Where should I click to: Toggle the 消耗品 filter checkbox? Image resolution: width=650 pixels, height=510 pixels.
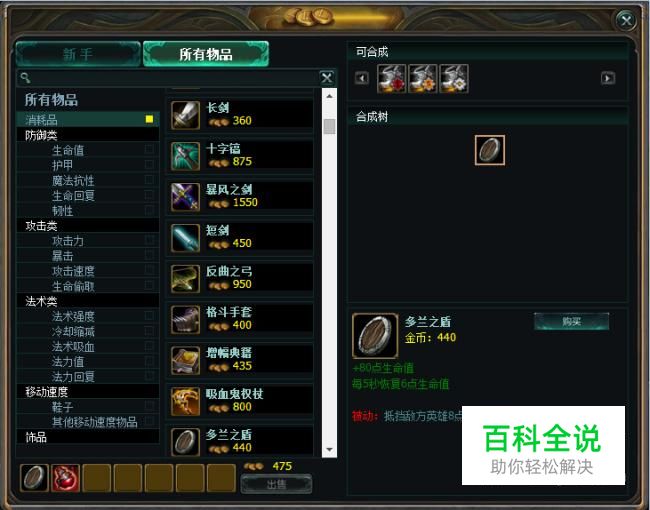coord(150,119)
